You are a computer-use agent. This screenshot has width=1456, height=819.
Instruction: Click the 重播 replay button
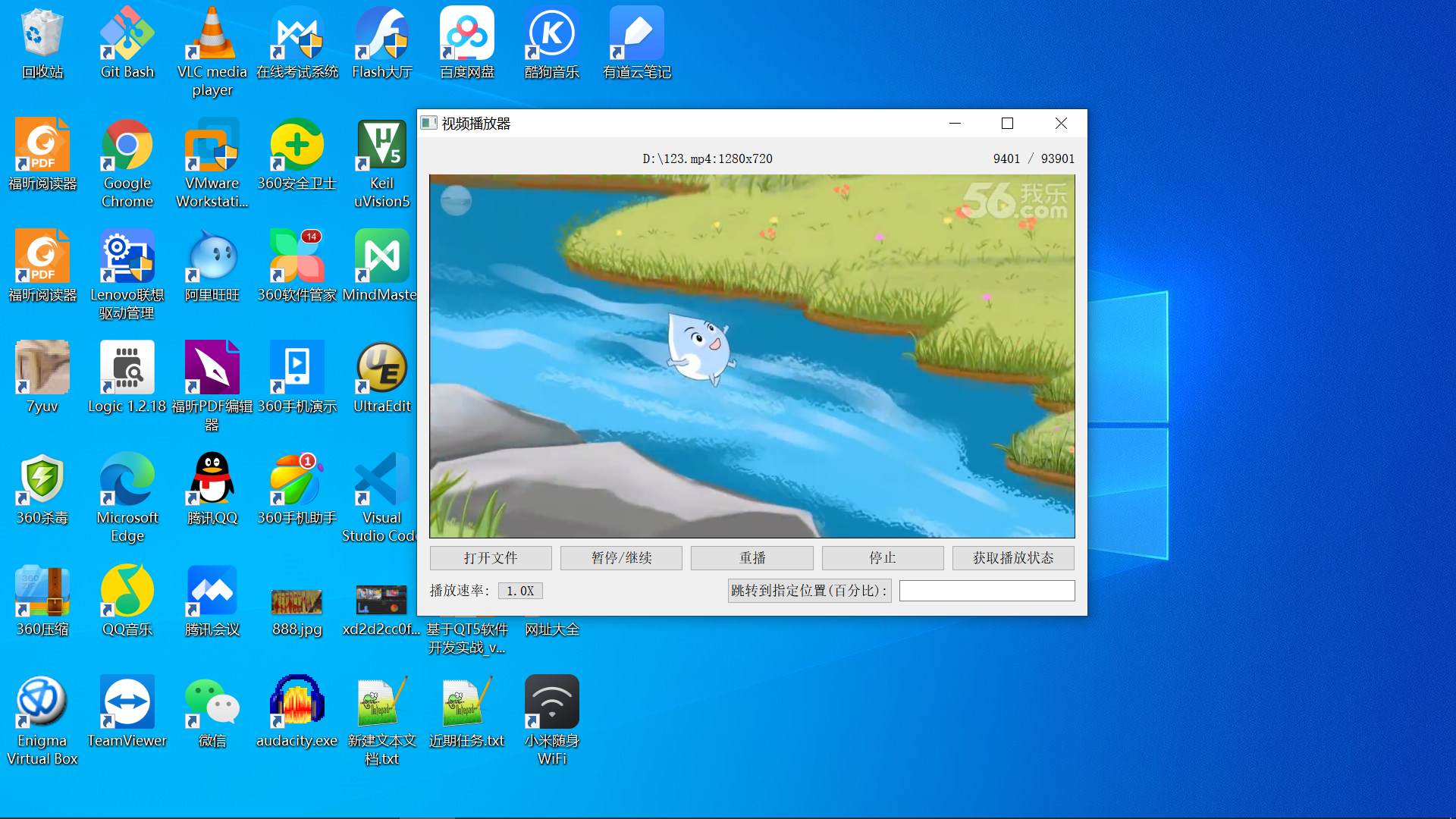coord(752,558)
